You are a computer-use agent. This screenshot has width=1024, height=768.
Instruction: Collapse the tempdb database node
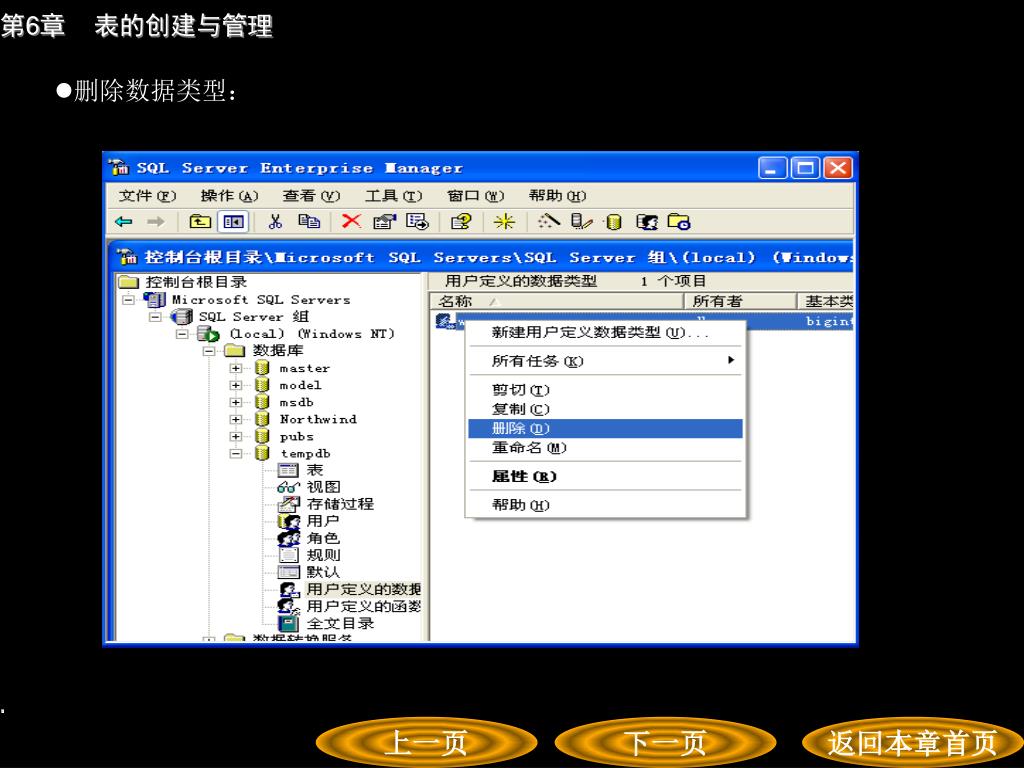(x=236, y=453)
